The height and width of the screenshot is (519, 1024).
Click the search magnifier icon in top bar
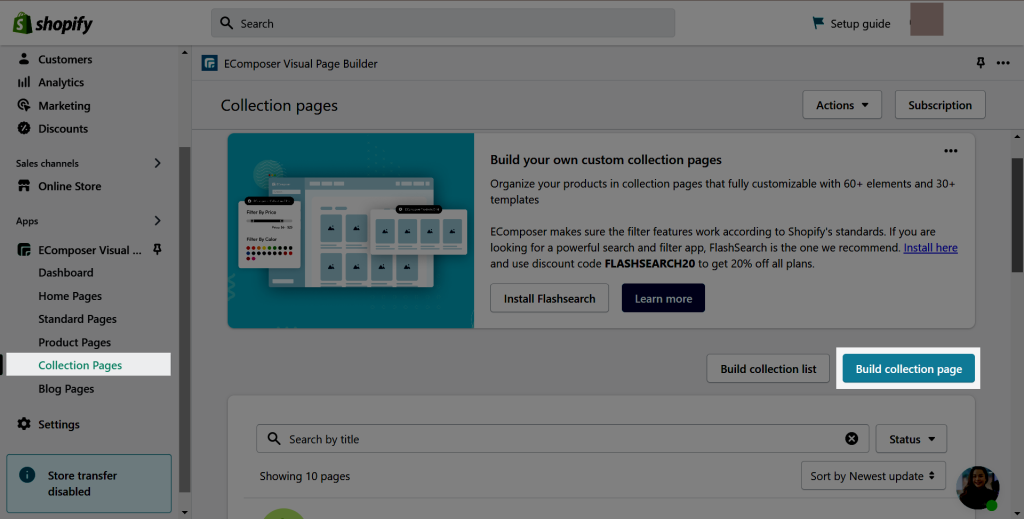click(227, 23)
